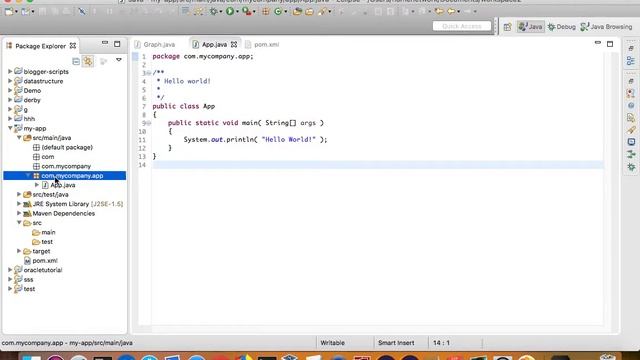Screen dimensions: 640x360
Task: Maximize the editor area
Action: (610, 44)
